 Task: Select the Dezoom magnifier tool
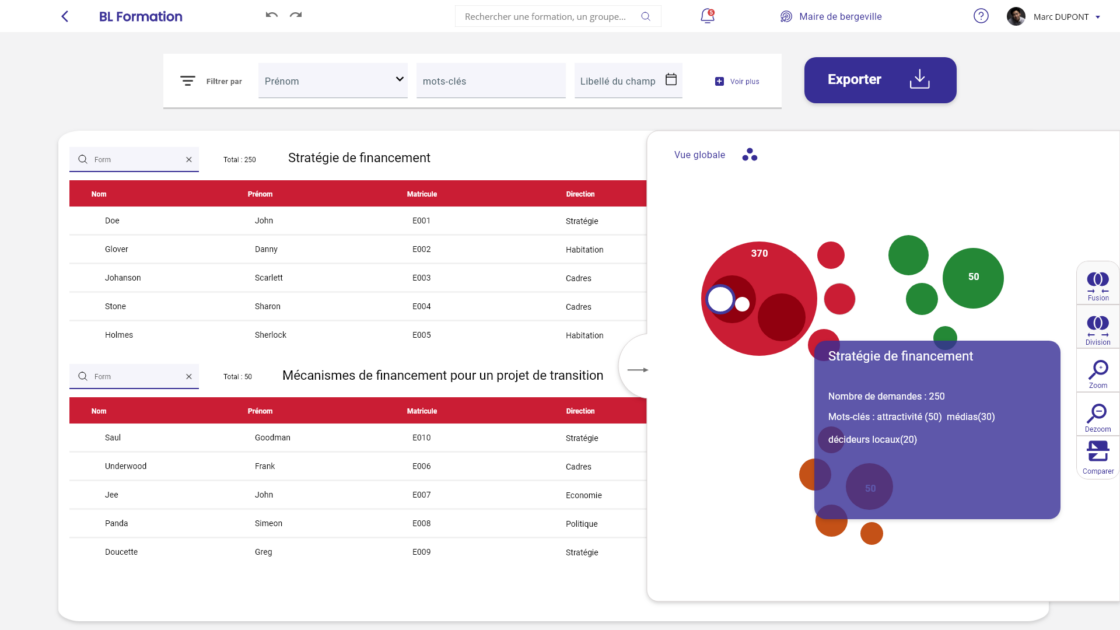point(1098,415)
